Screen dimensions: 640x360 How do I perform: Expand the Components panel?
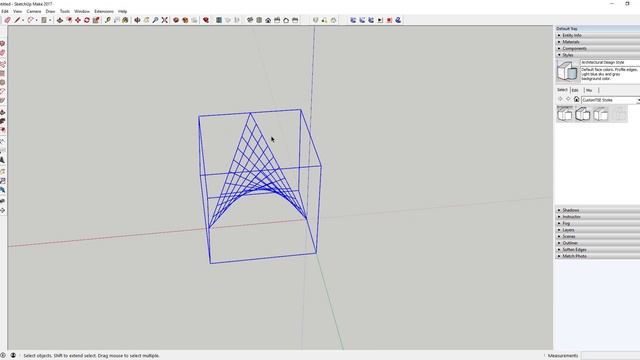pyautogui.click(x=598, y=49)
